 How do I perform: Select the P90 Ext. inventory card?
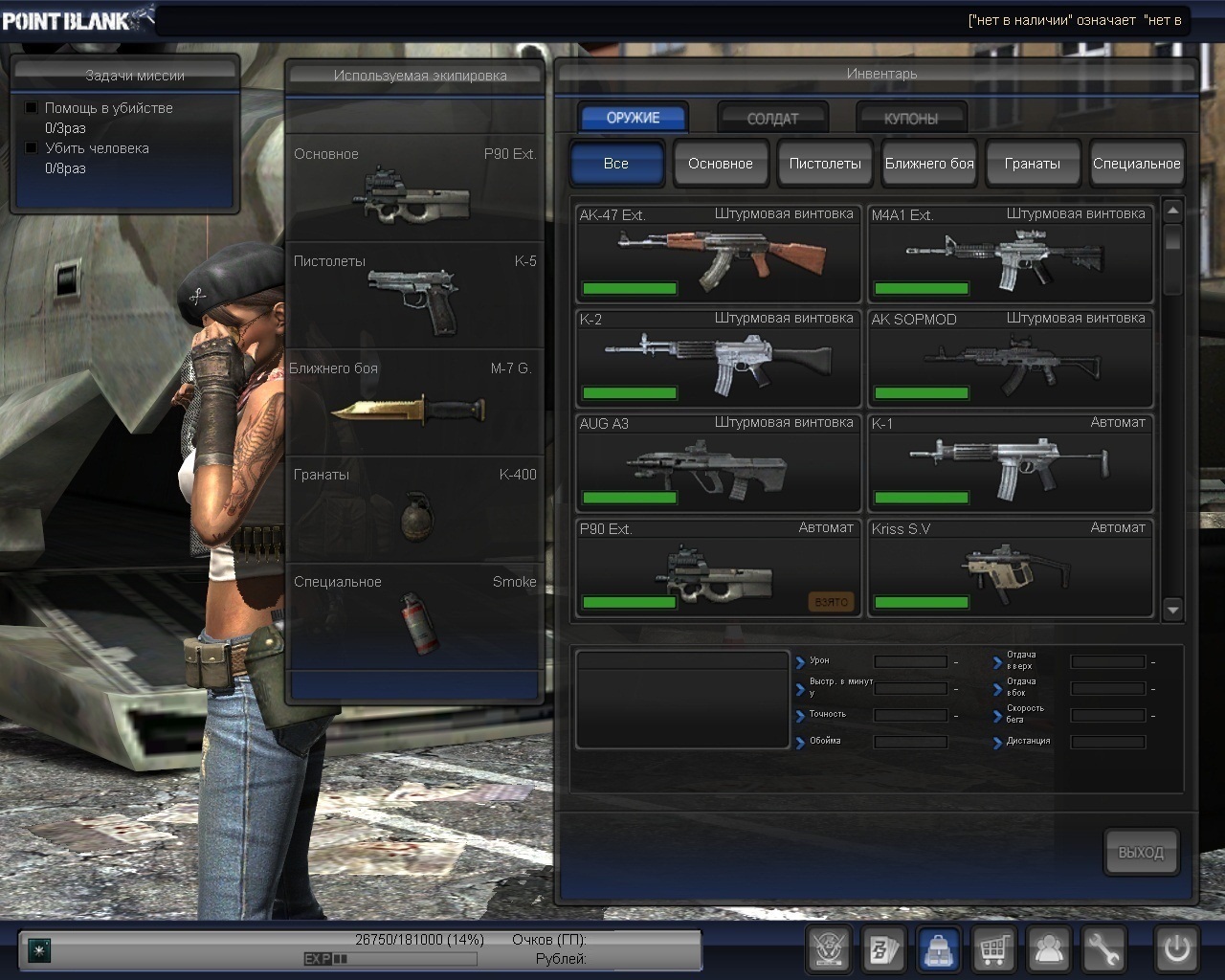[718, 568]
